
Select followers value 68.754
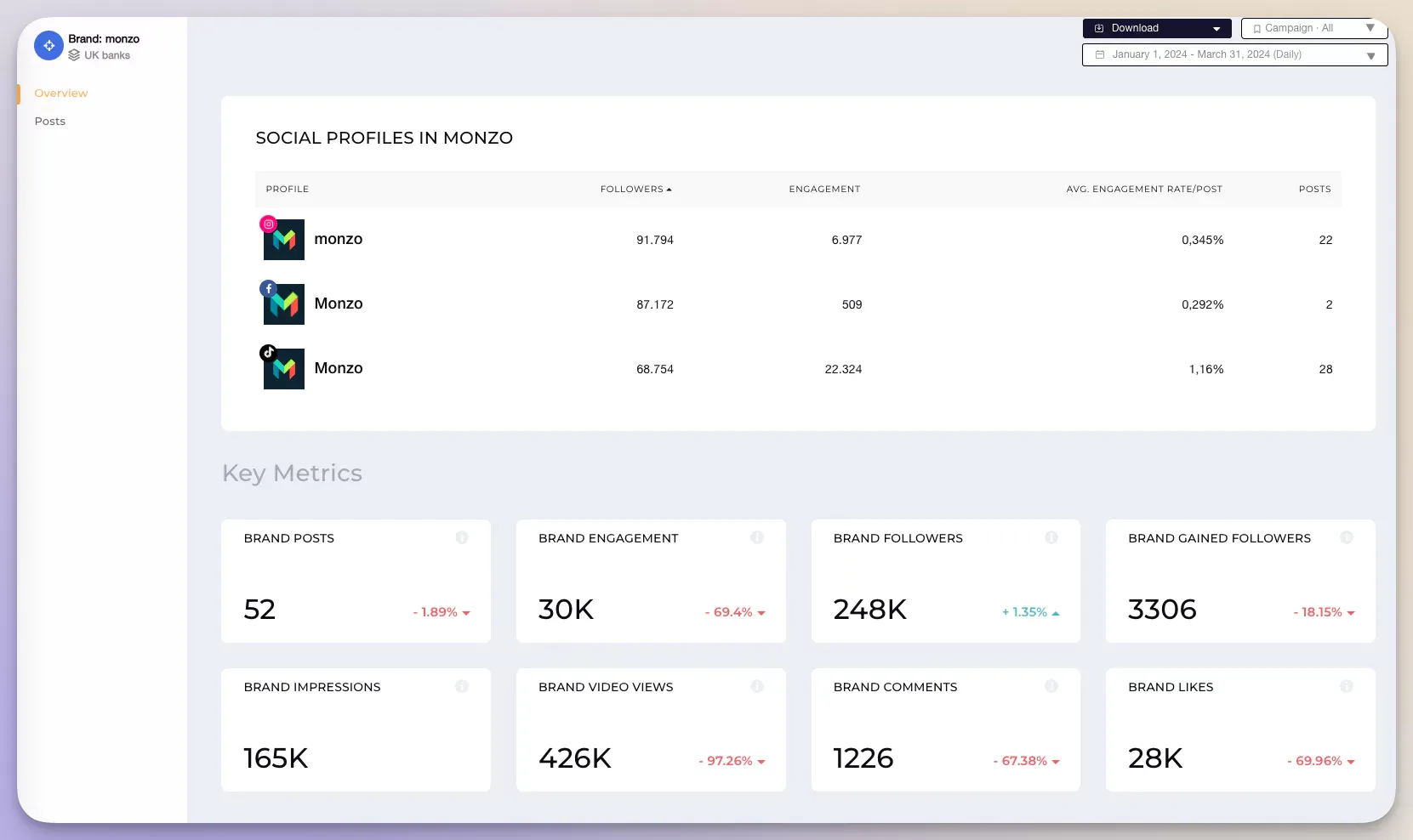pos(655,369)
